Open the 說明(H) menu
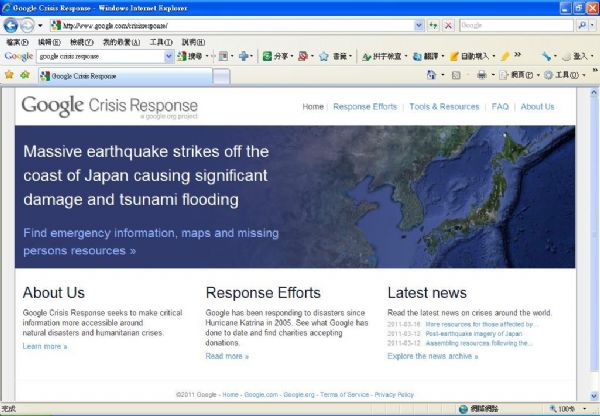Viewport: 600px width, 416px height. [193, 42]
